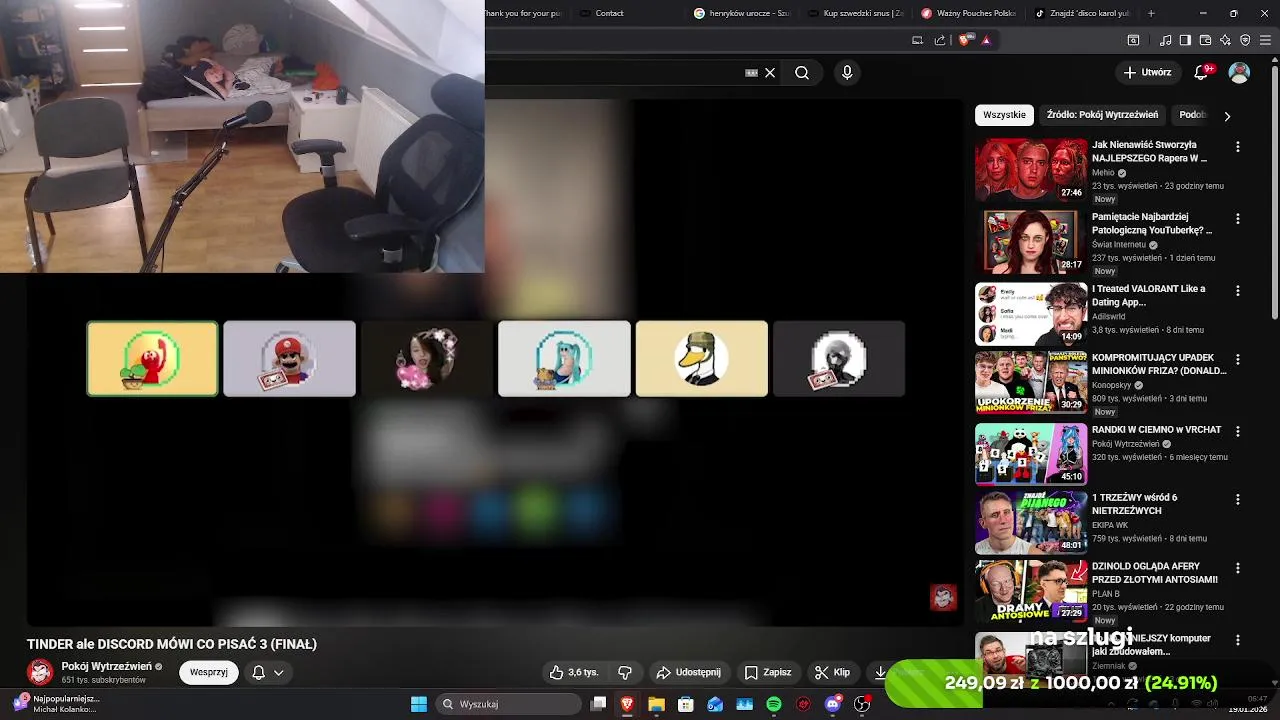Start voice search with the microphone
Viewport: 1280px width, 720px height.
847,73
